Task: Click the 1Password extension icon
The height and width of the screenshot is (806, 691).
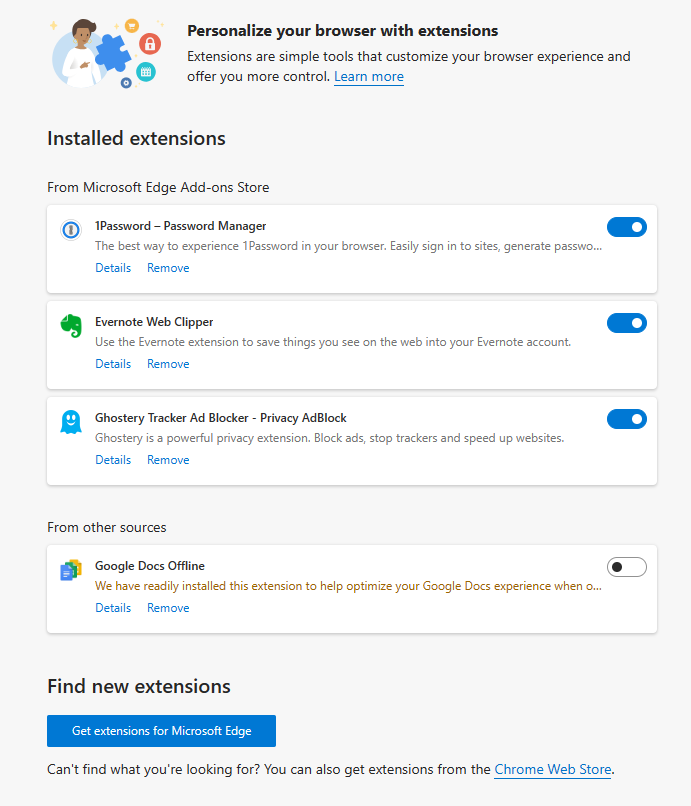Action: coord(70,230)
